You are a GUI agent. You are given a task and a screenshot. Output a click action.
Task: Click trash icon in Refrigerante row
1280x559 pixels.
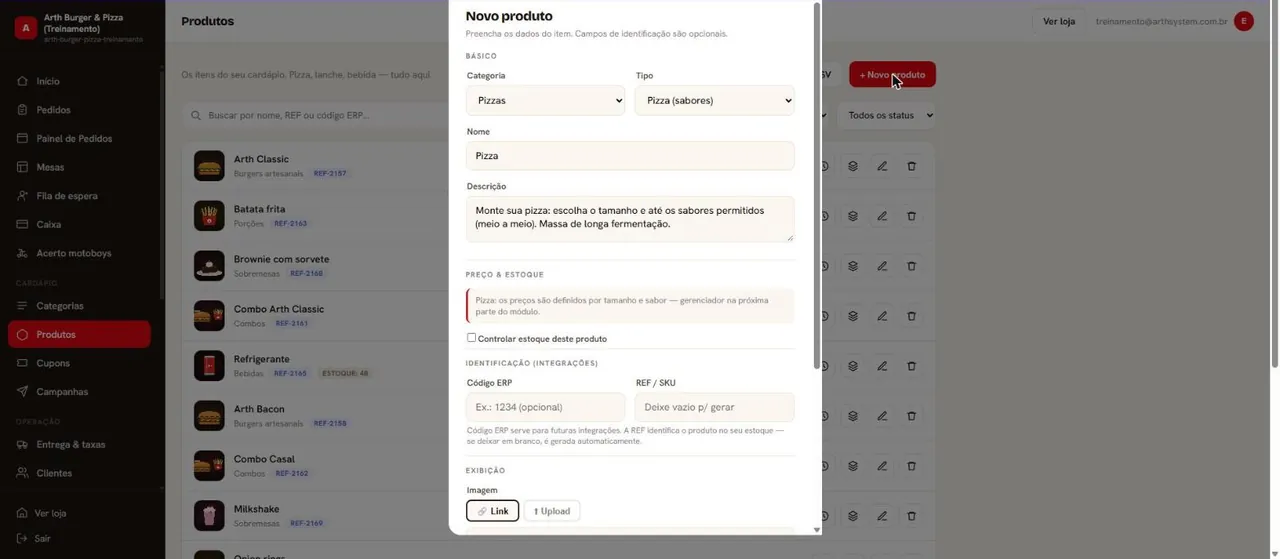pyautogui.click(x=911, y=366)
